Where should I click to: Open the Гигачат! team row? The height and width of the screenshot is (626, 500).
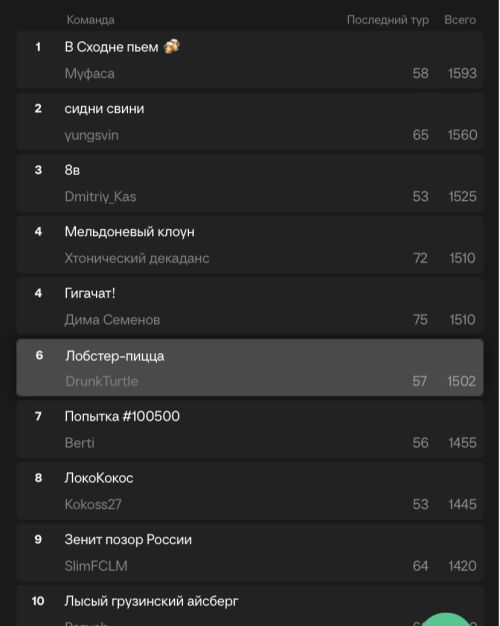(250, 306)
